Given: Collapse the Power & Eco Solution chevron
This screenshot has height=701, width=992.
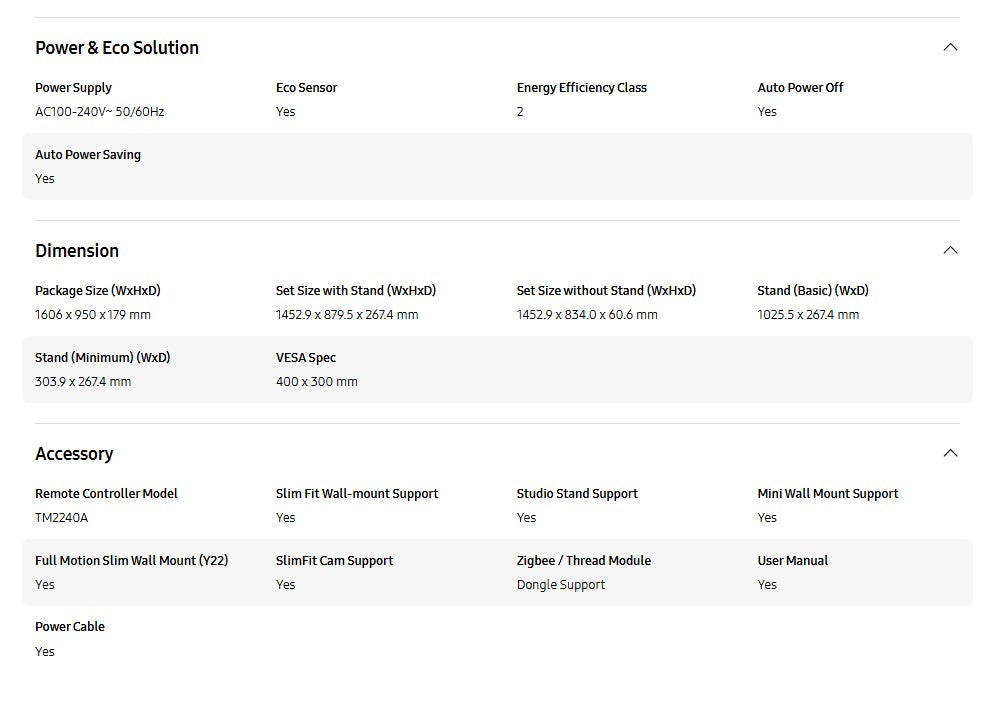Looking at the screenshot, I should [x=950, y=47].
